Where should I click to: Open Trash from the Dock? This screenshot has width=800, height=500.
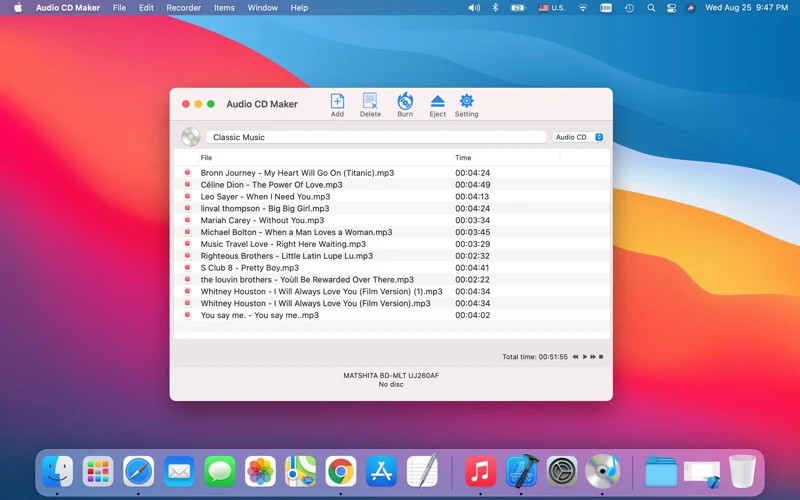click(742, 471)
